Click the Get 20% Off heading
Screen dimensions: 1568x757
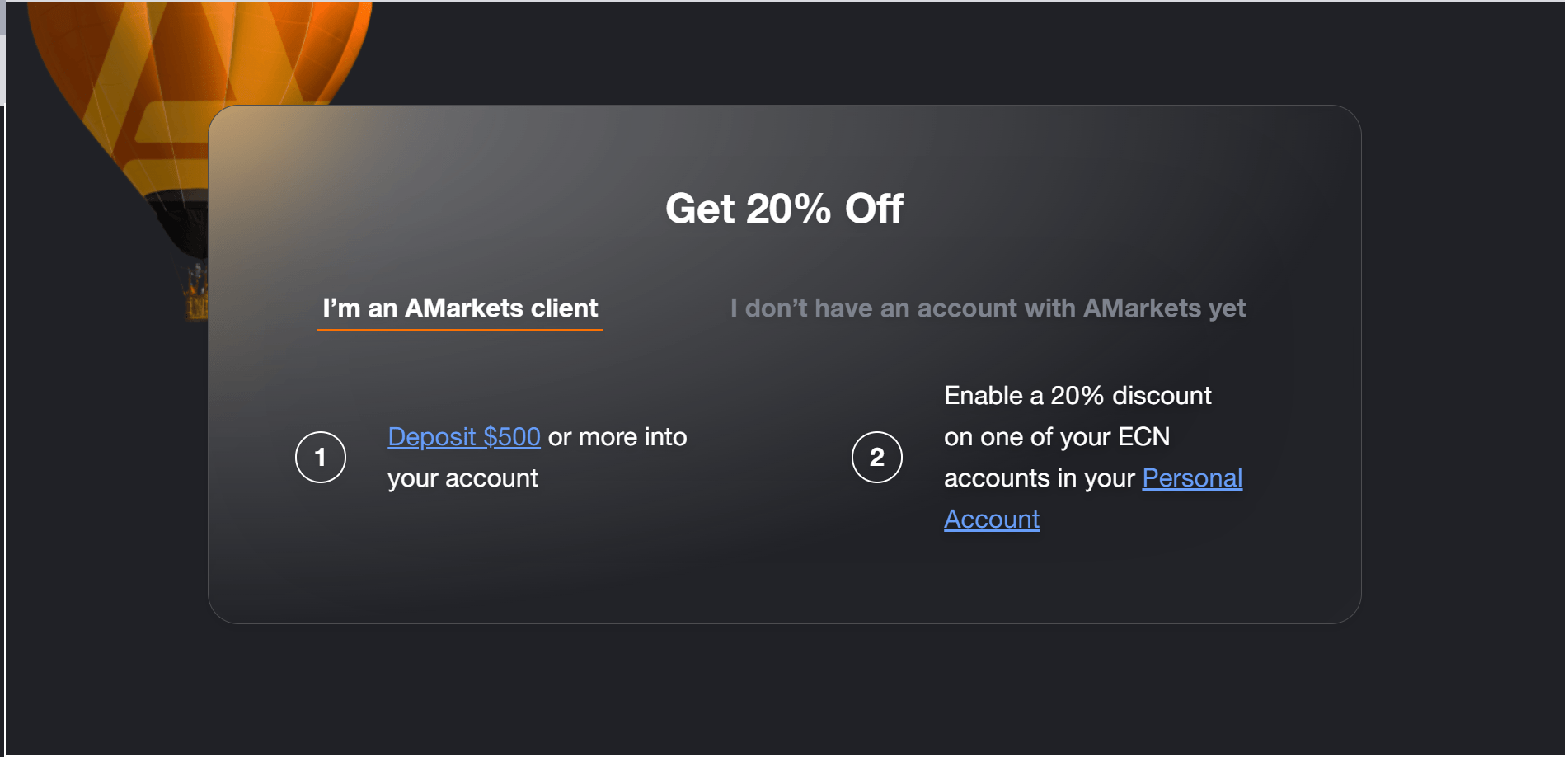click(x=784, y=209)
